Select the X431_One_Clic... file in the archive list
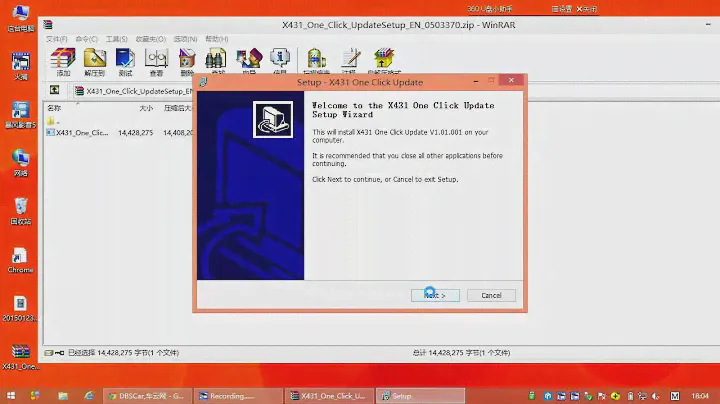720x404 pixels. click(x=82, y=132)
